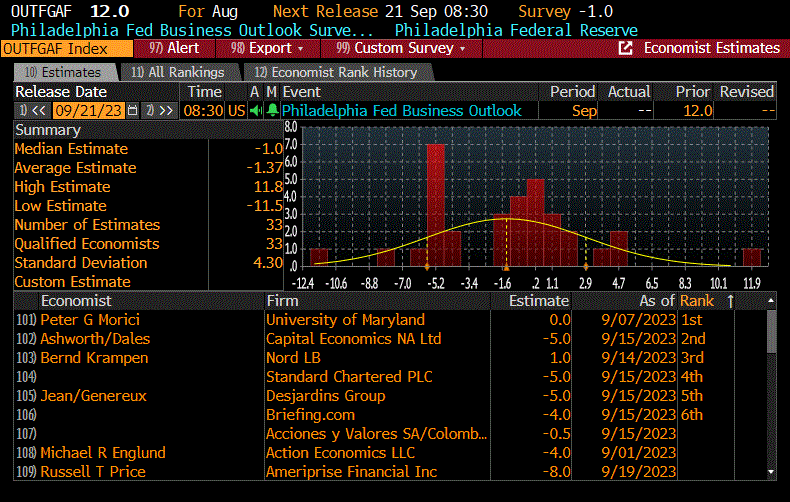
Task: Open the Economist Rank History tab
Action: (337, 73)
